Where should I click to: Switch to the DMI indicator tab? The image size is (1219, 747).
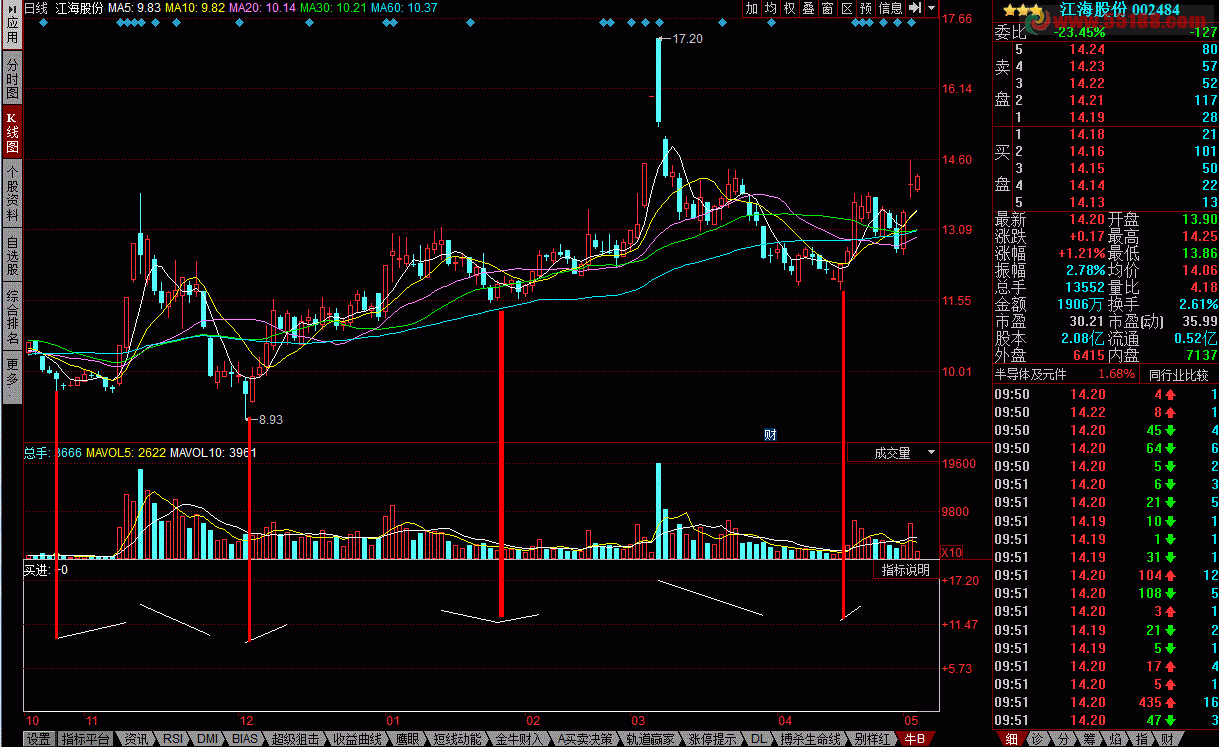207,739
